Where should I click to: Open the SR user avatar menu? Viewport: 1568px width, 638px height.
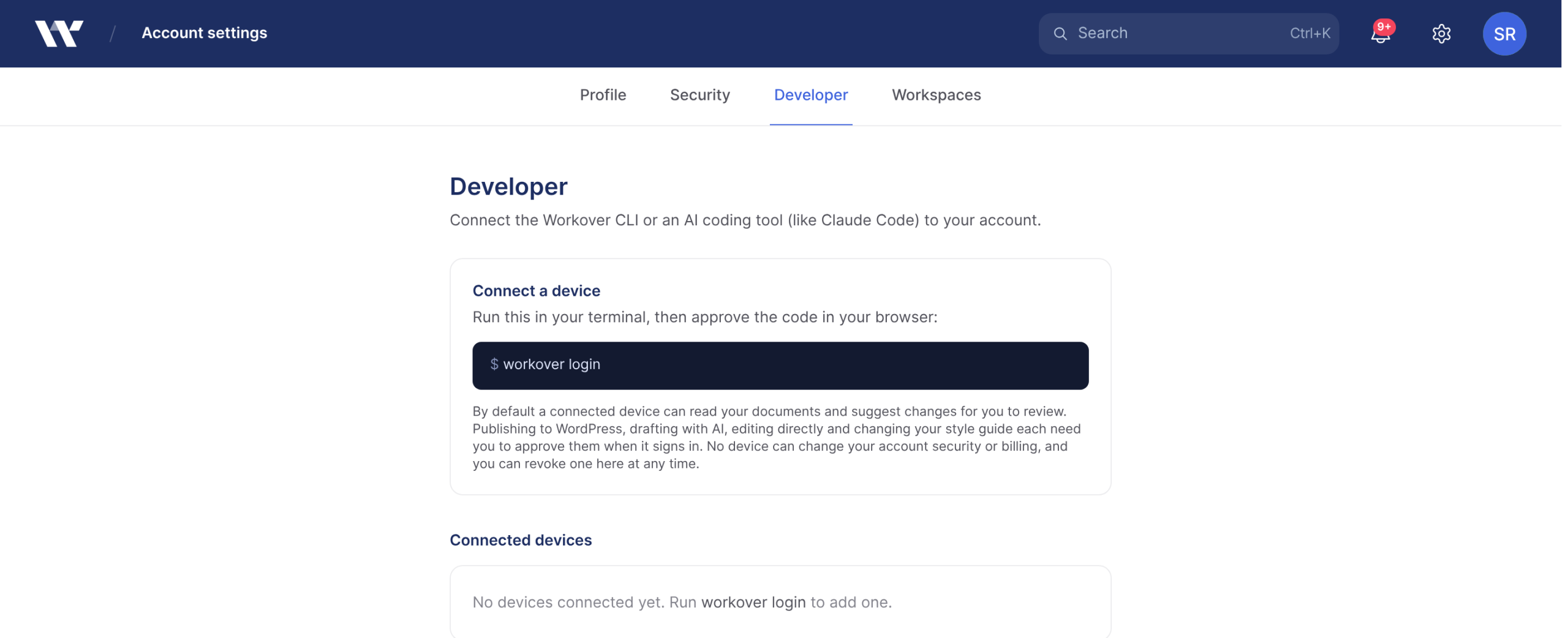pos(1504,34)
